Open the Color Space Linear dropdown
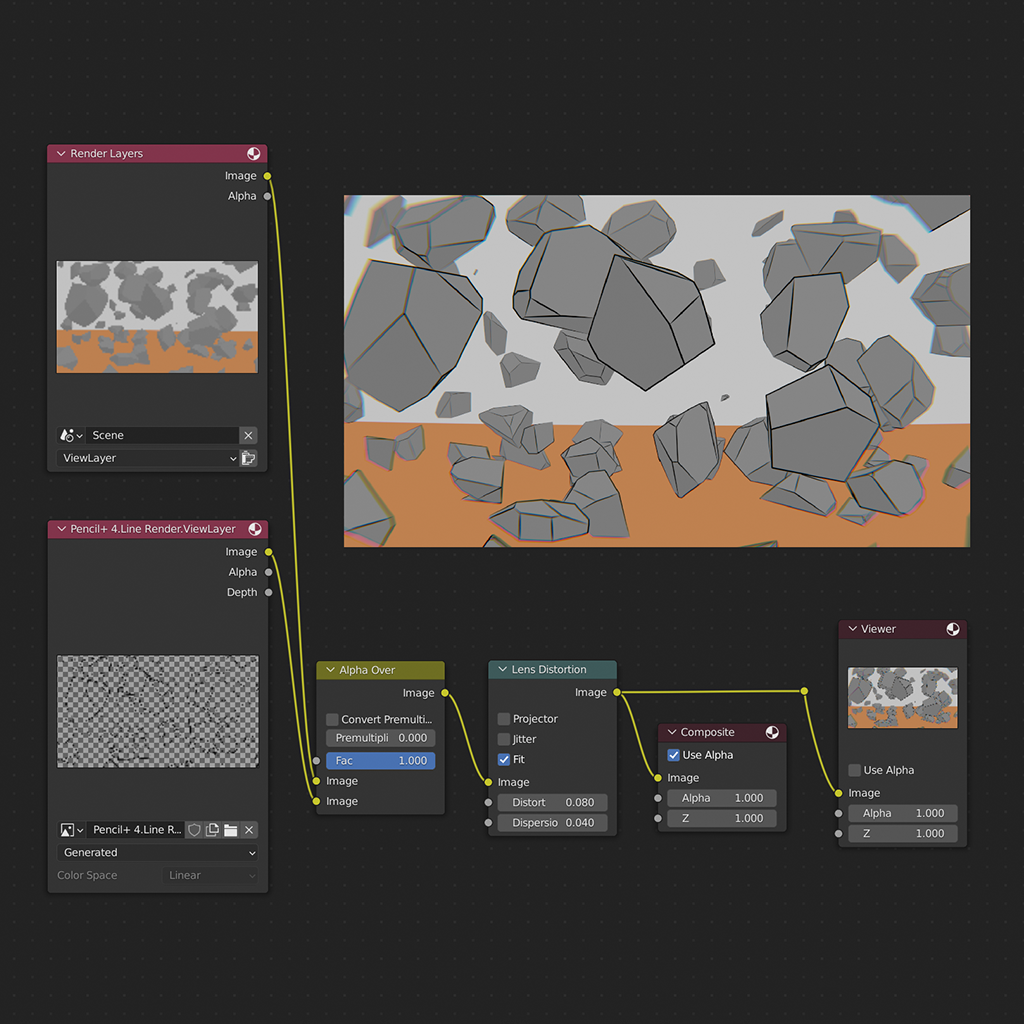The image size is (1024, 1024). tap(210, 876)
